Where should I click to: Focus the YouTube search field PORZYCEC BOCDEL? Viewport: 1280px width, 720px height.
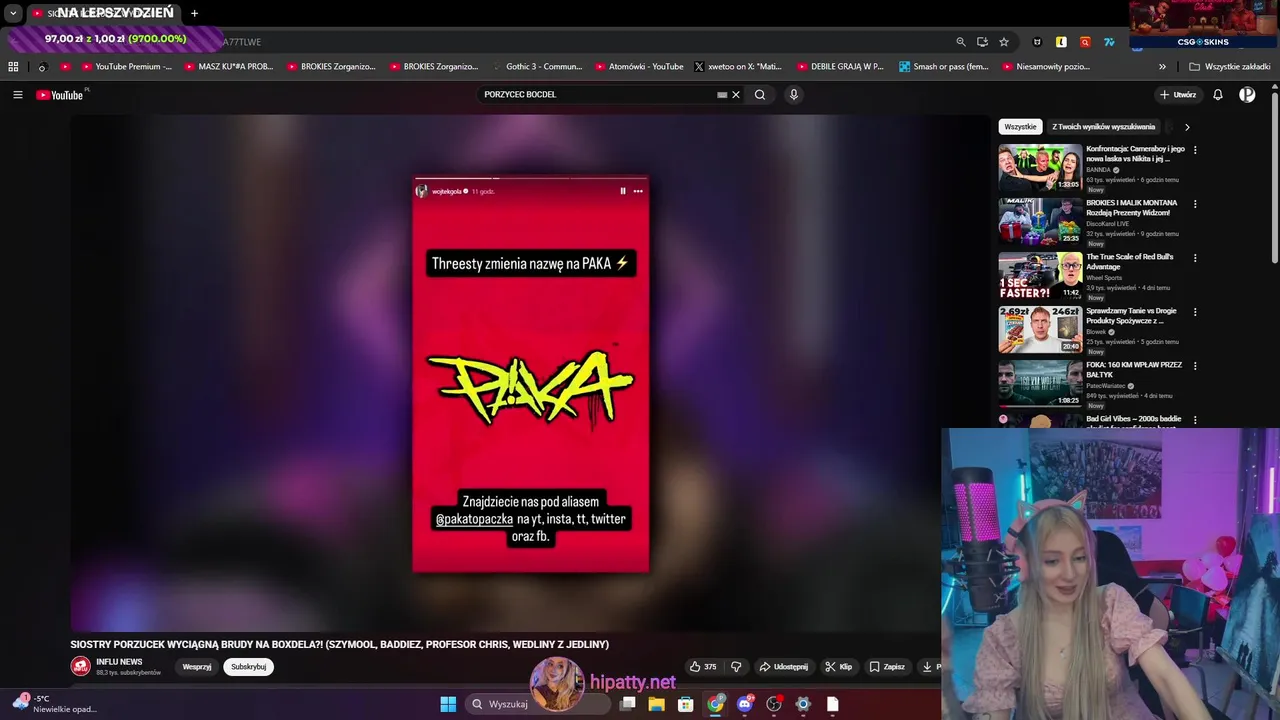coord(600,95)
